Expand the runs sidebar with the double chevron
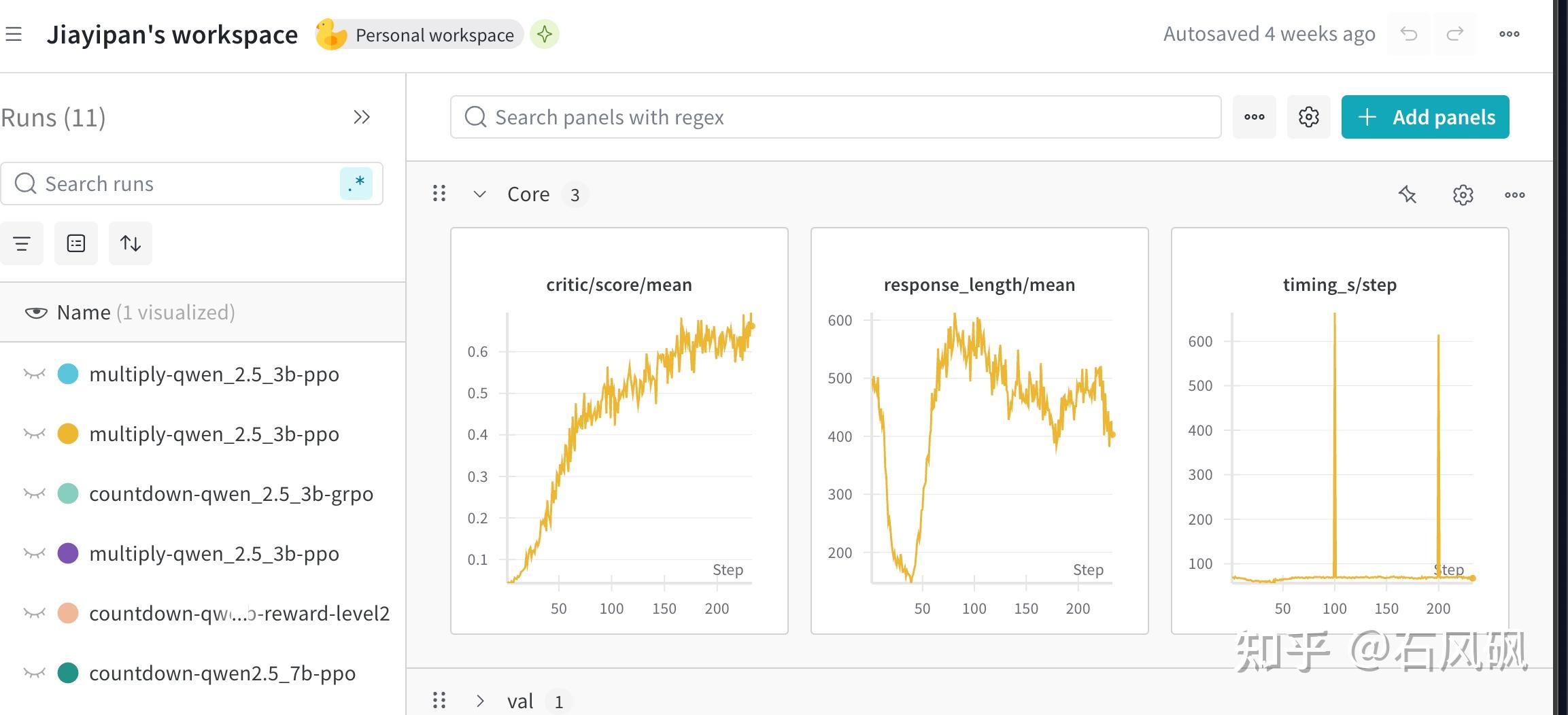This screenshot has width=1568, height=715. point(362,118)
